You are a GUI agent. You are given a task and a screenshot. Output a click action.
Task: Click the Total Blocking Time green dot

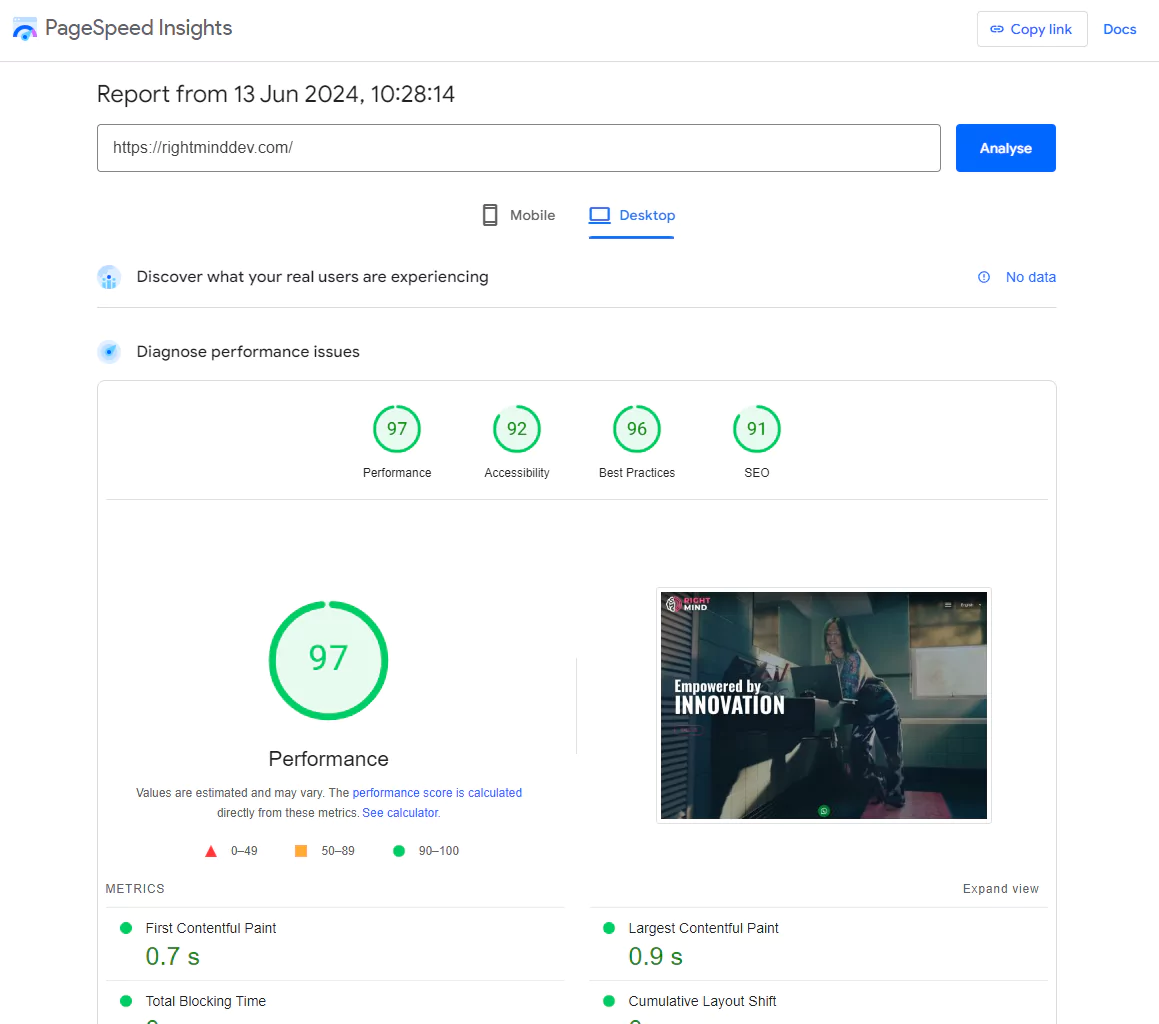coord(126,1001)
